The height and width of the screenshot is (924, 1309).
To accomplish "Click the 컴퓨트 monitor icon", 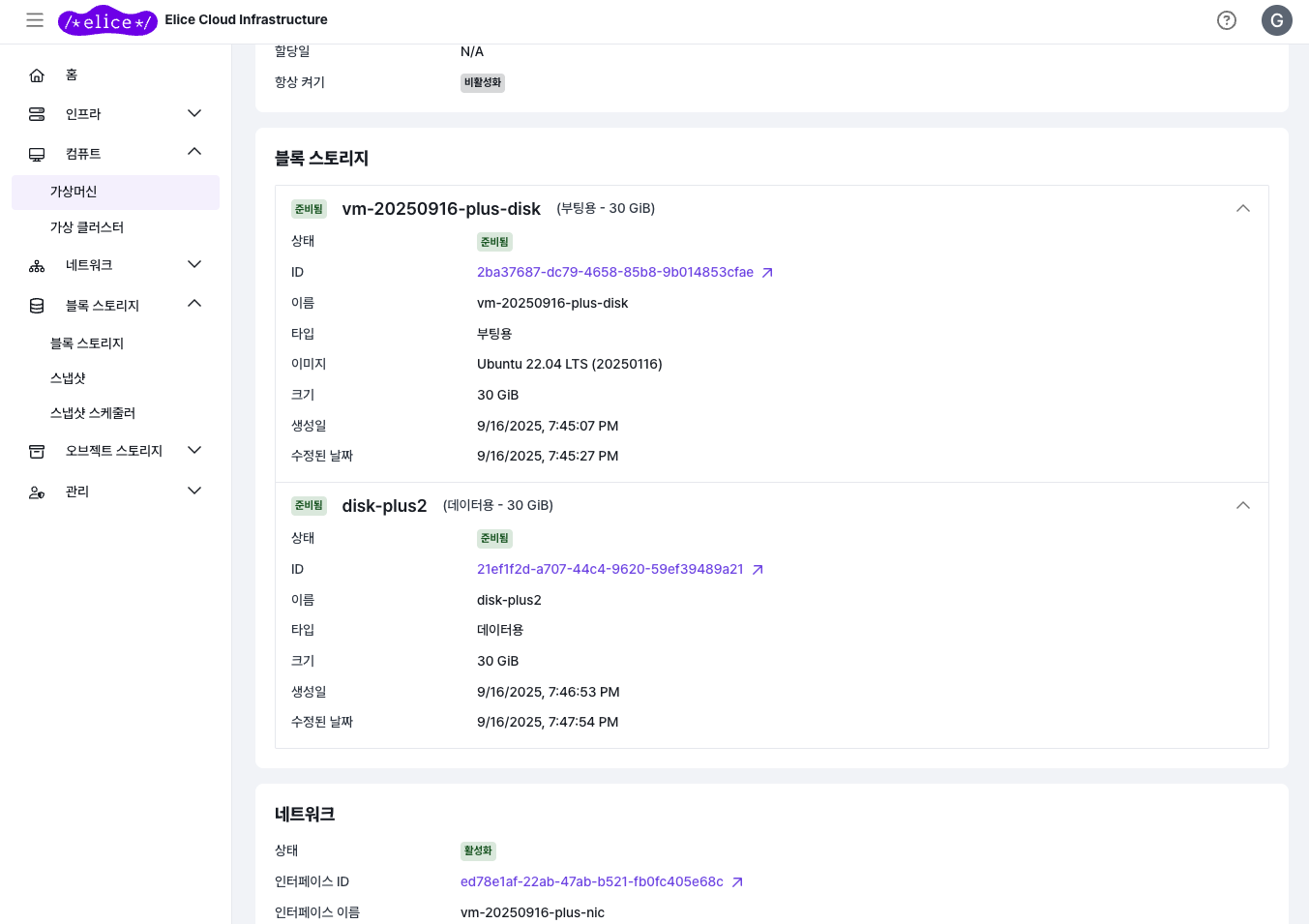I will (x=37, y=154).
